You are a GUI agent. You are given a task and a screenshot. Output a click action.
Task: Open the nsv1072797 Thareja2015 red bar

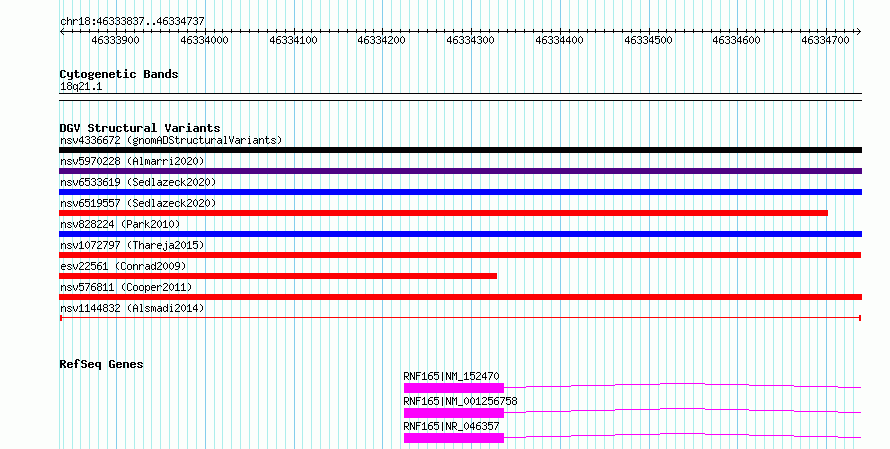tap(460, 255)
